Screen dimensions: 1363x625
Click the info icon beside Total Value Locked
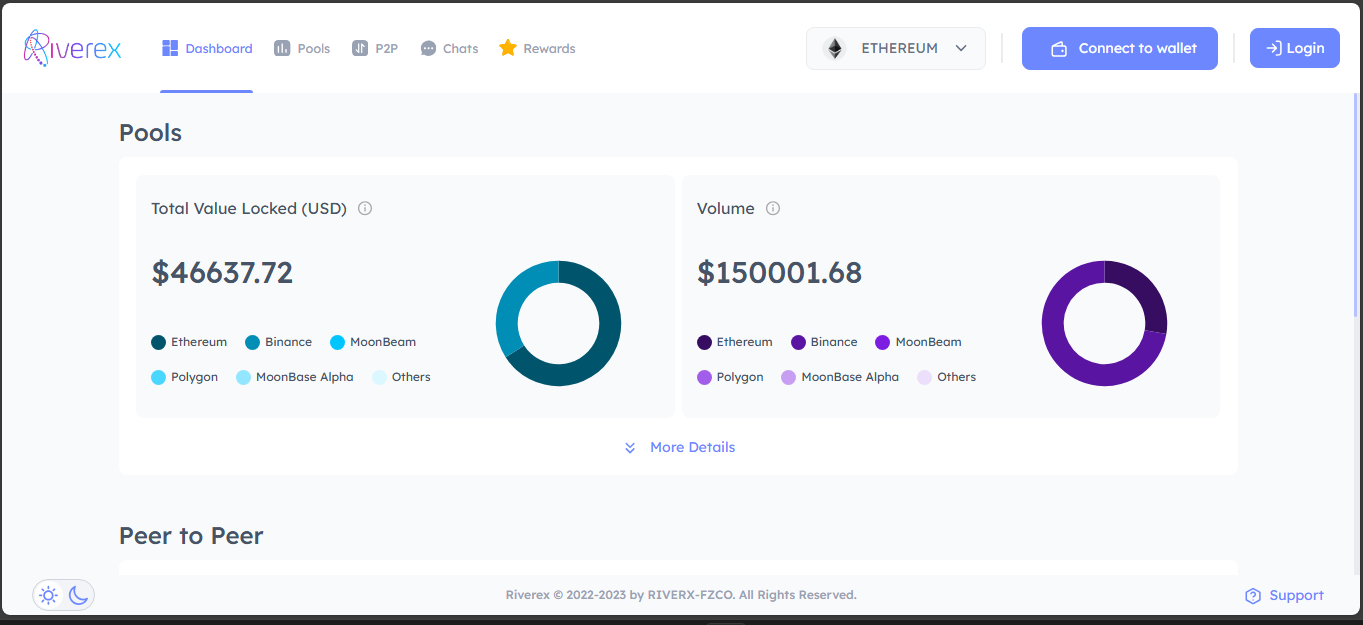365,209
